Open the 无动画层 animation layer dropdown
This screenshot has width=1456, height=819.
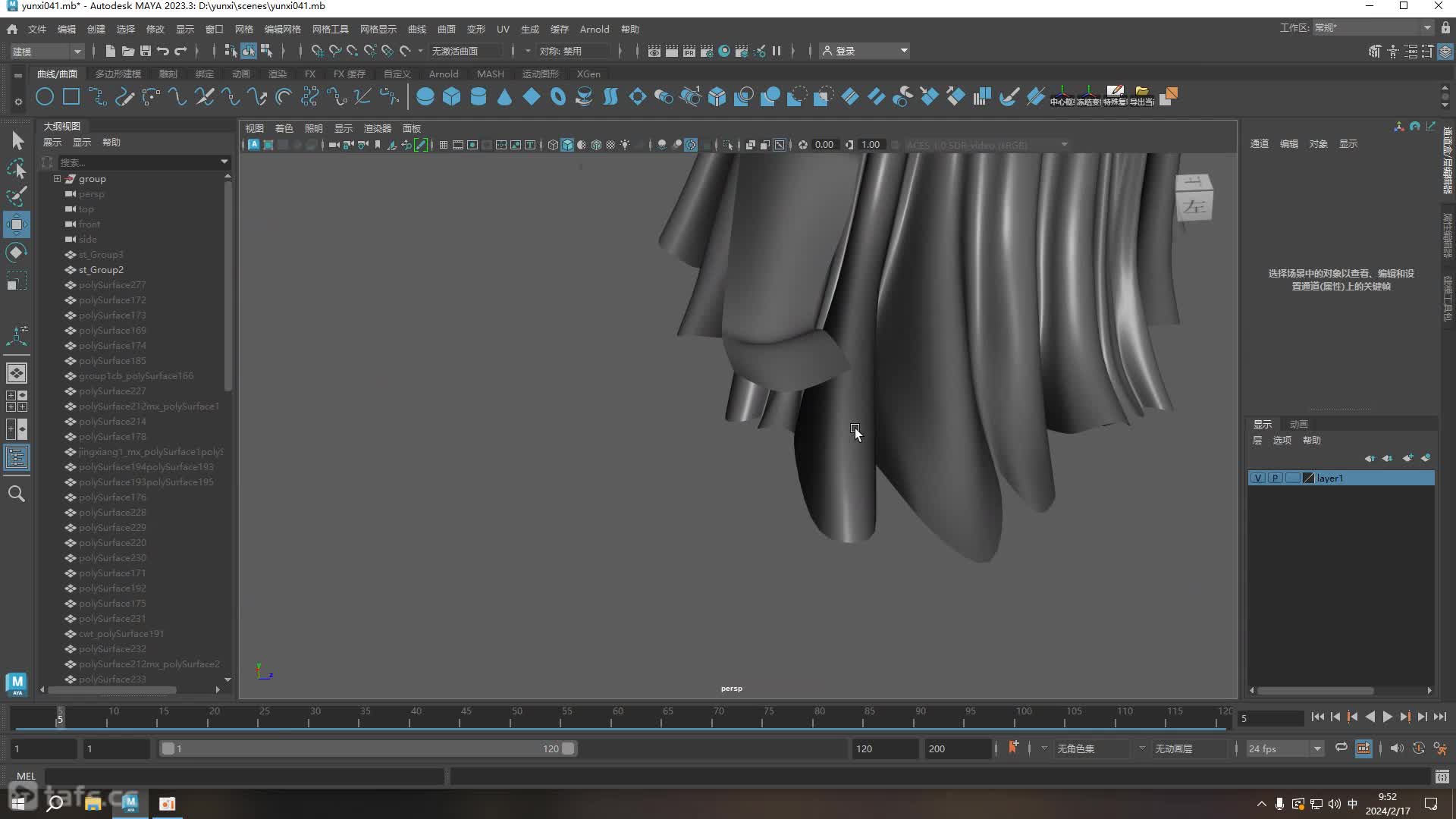coord(1189,748)
